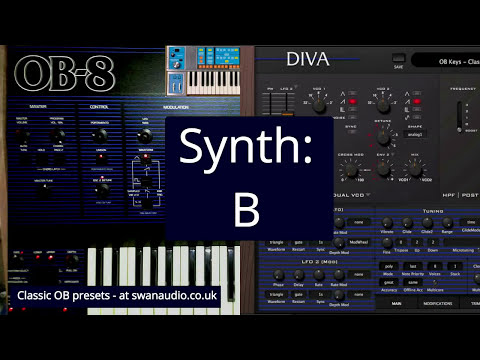480x360 pixels.
Task: Toggle VCO 1 sawtooth waveform switch
Action: coord(352,101)
